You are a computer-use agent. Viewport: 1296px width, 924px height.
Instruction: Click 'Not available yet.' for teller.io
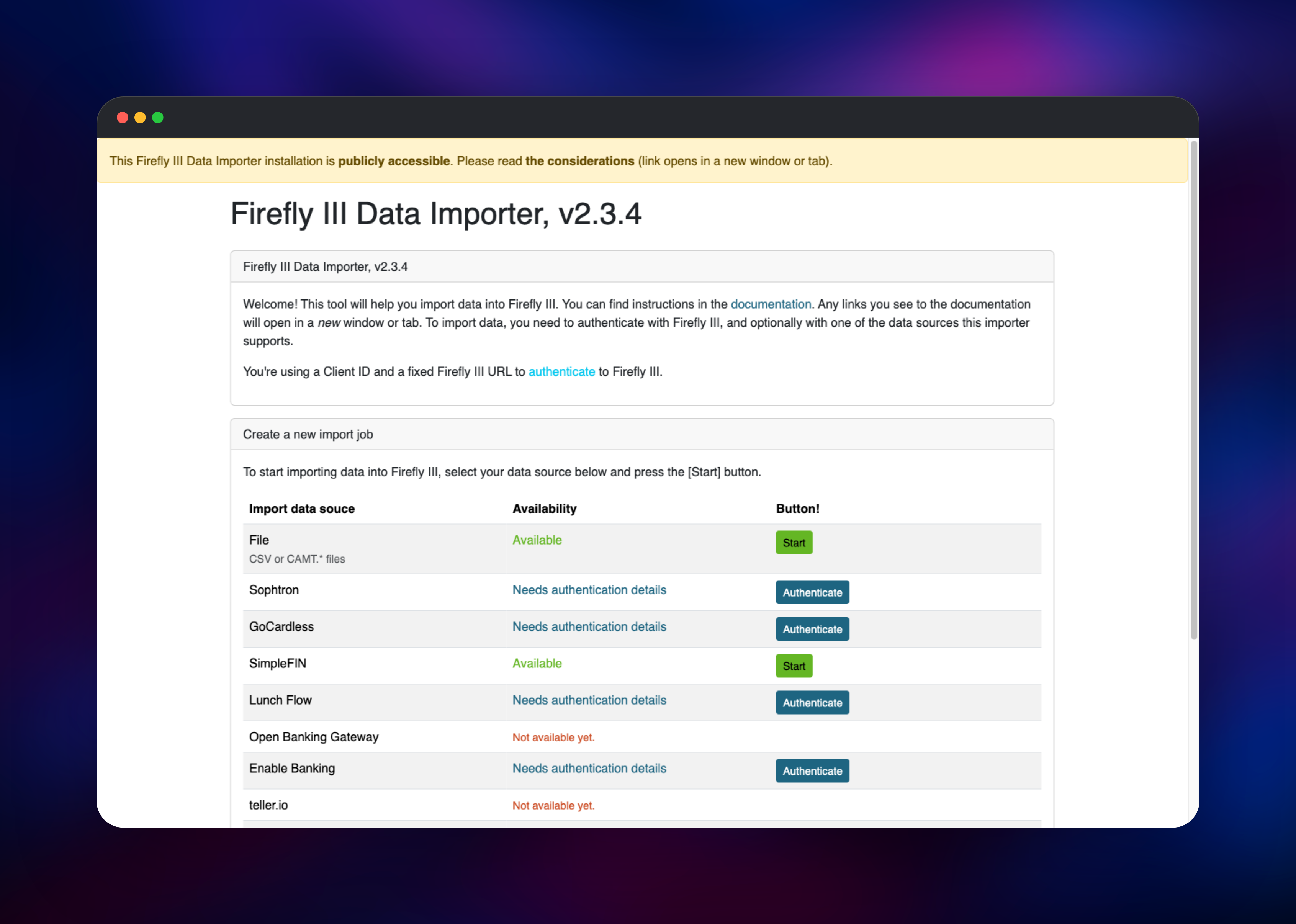553,806
